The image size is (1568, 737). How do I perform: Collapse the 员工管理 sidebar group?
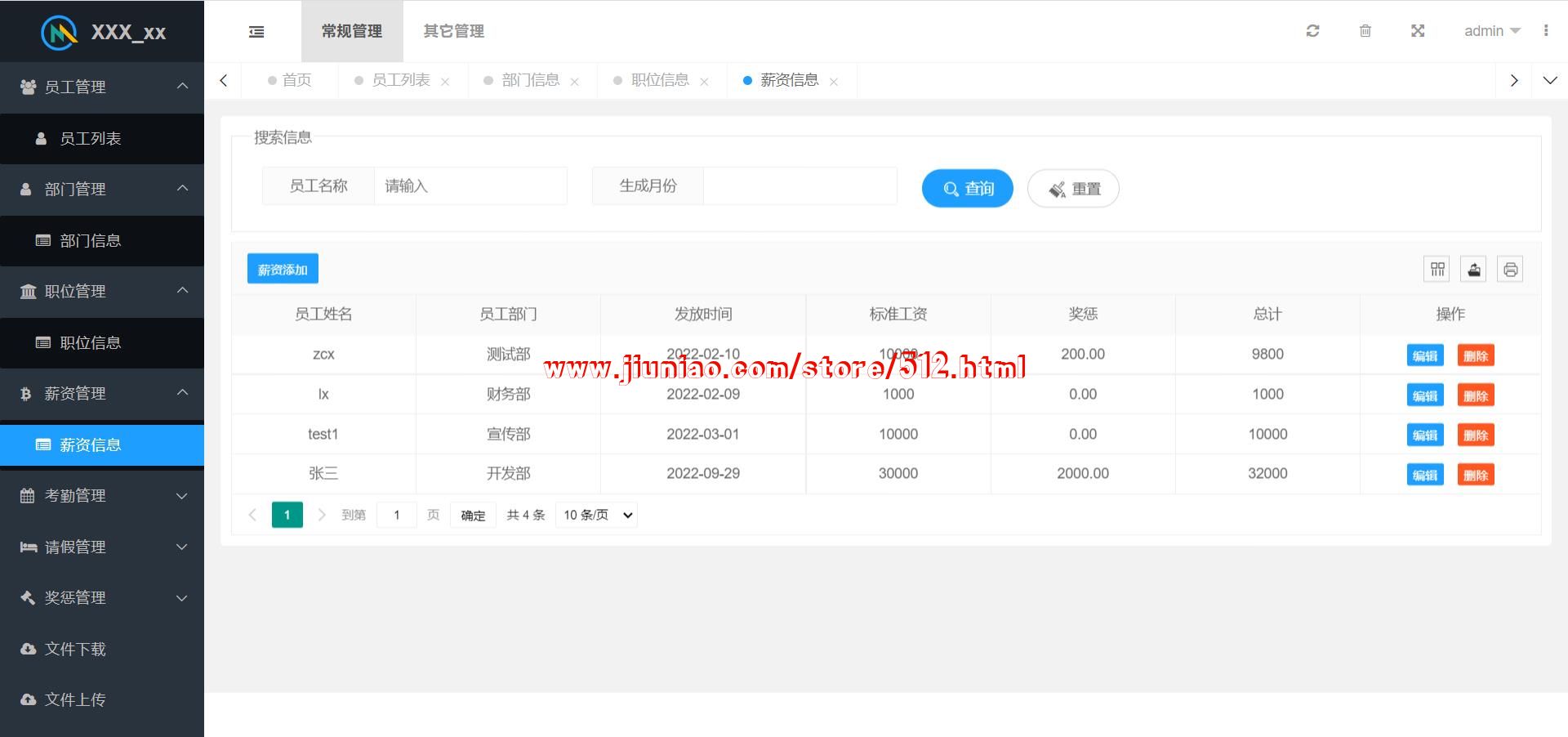coord(102,87)
